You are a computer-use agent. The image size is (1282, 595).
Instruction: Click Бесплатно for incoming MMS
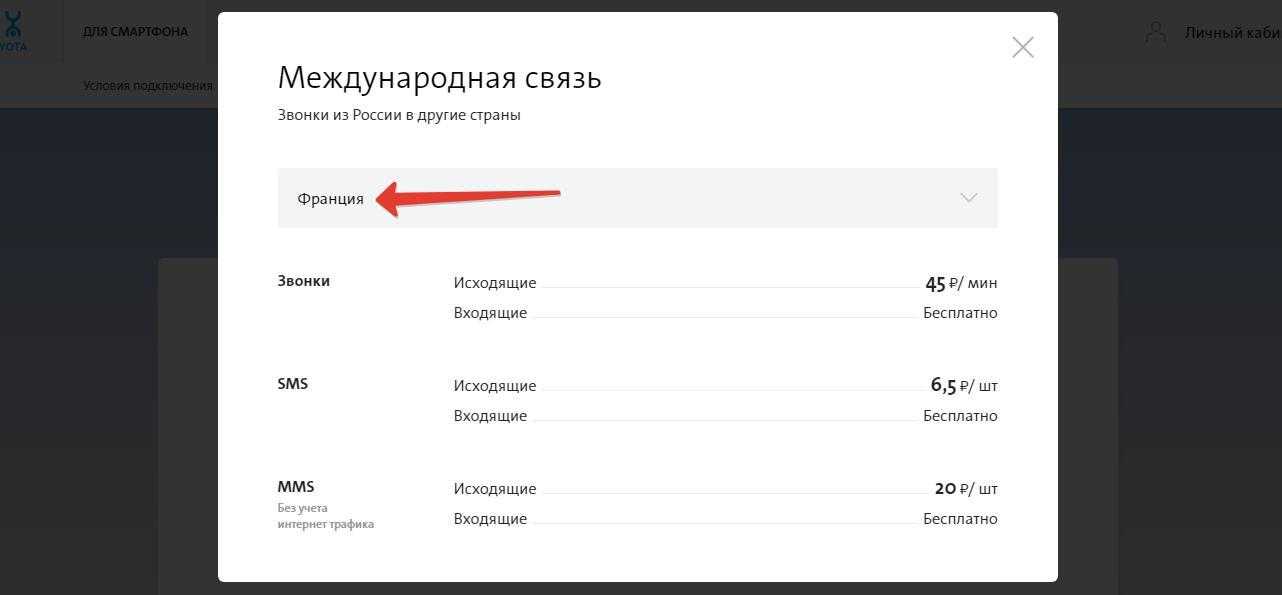coord(960,519)
